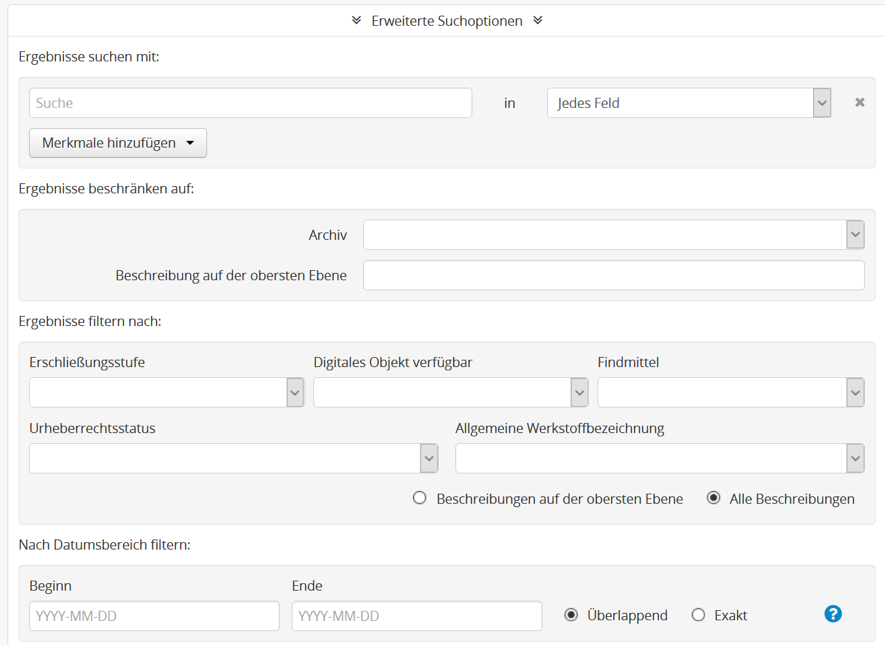Select the Überlappend radio button
Image resolution: width=885 pixels, height=645 pixels.
tap(571, 615)
